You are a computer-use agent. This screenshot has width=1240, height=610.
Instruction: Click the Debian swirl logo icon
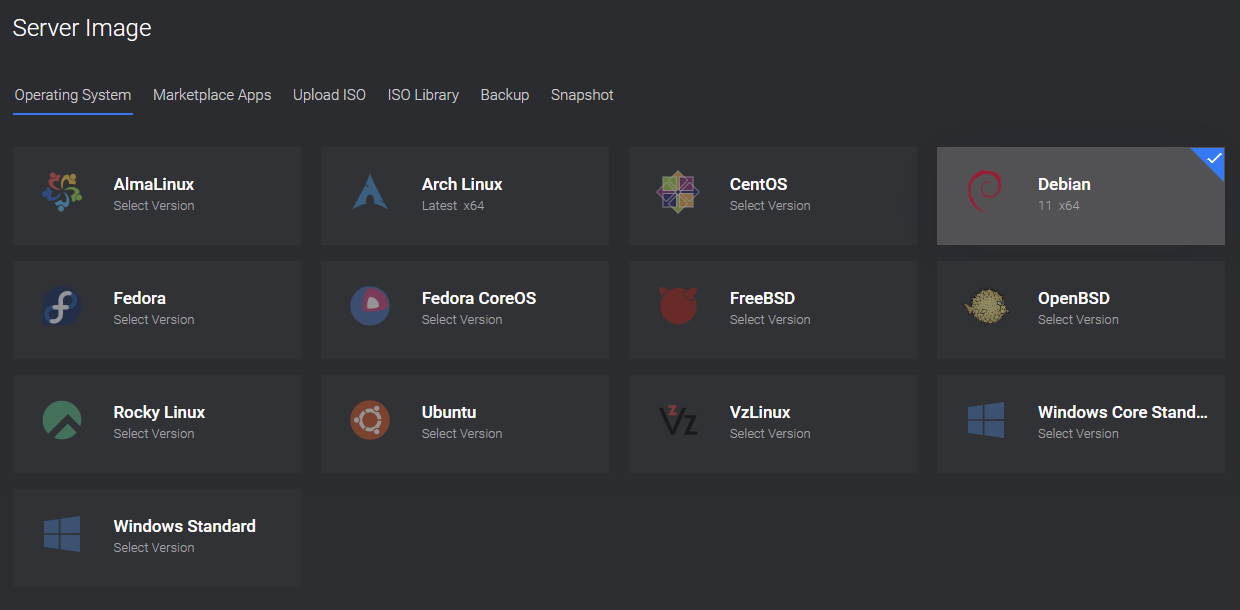pyautogui.click(x=986, y=192)
